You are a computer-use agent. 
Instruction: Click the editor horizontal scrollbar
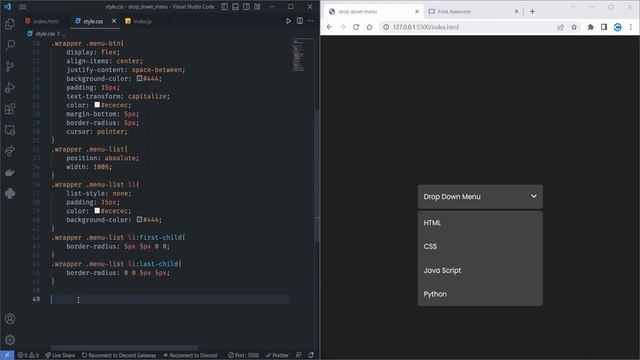point(124,348)
